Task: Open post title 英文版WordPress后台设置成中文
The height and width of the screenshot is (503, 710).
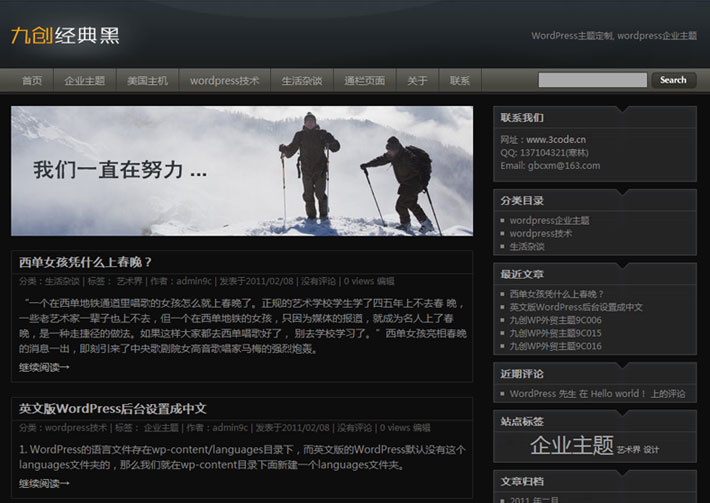Action: tap(112, 409)
